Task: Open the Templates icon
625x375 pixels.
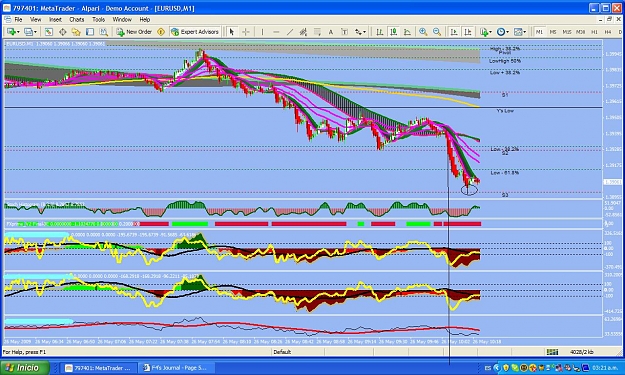Action: point(518,32)
